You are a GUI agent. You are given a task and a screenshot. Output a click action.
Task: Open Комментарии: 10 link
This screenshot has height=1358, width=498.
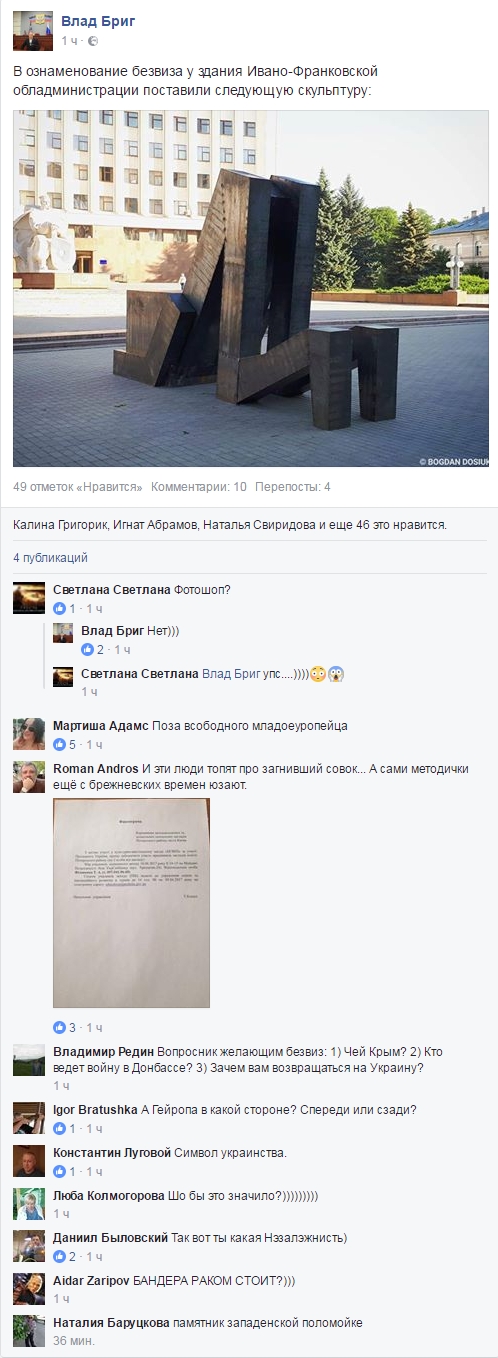click(x=199, y=487)
